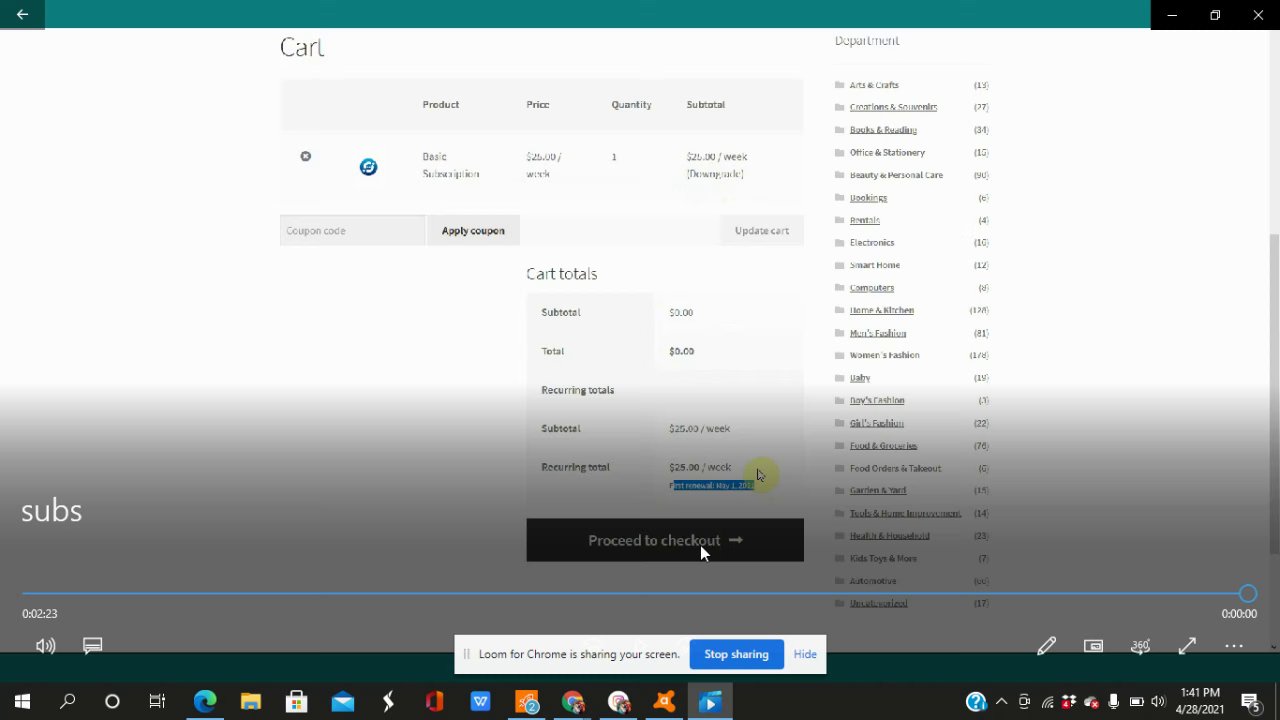The width and height of the screenshot is (1280, 720).
Task: Open the taskbar clock and calendar
Action: pos(1200,701)
